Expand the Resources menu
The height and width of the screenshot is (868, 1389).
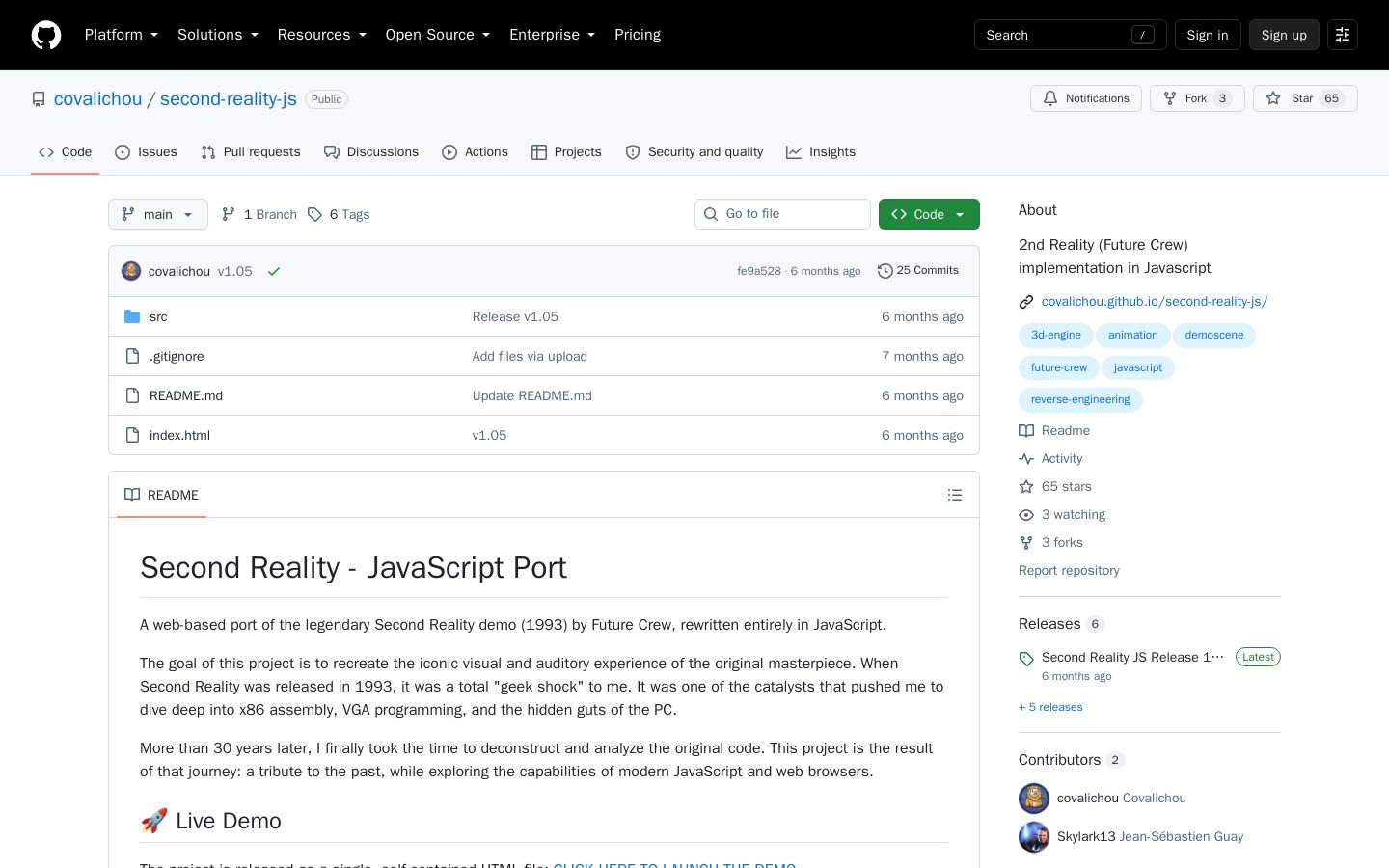322,35
